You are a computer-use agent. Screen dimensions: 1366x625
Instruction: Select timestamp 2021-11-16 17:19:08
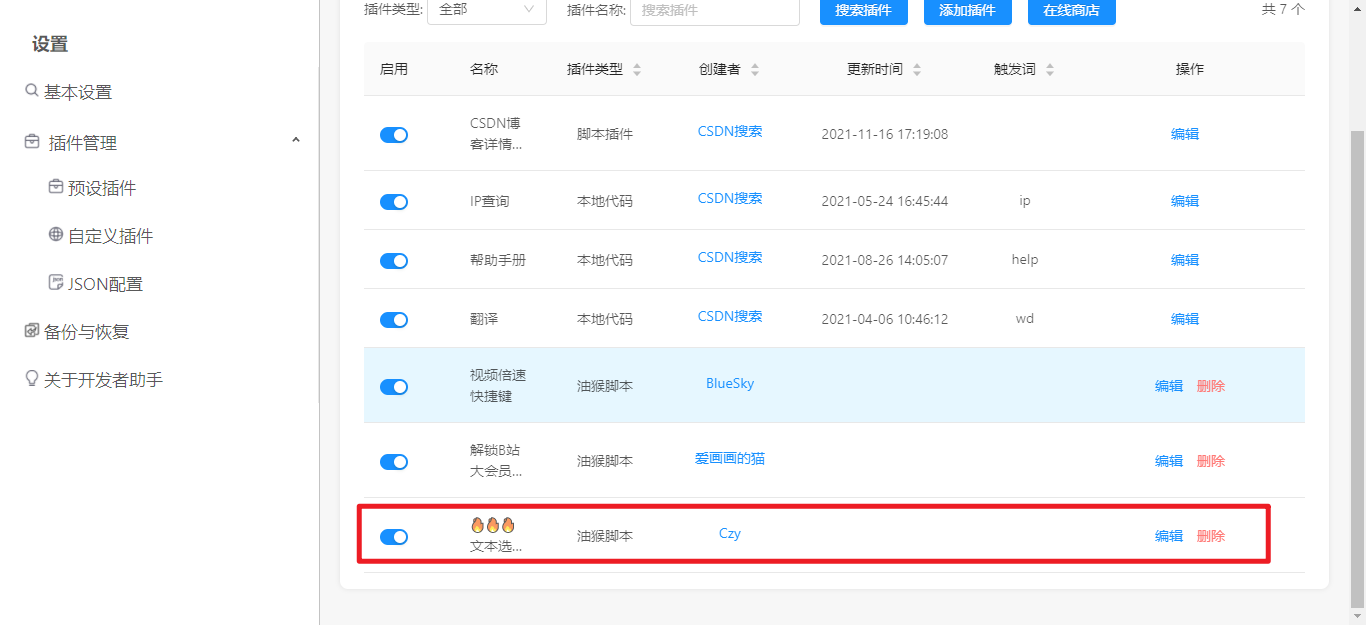pyautogui.click(x=885, y=134)
